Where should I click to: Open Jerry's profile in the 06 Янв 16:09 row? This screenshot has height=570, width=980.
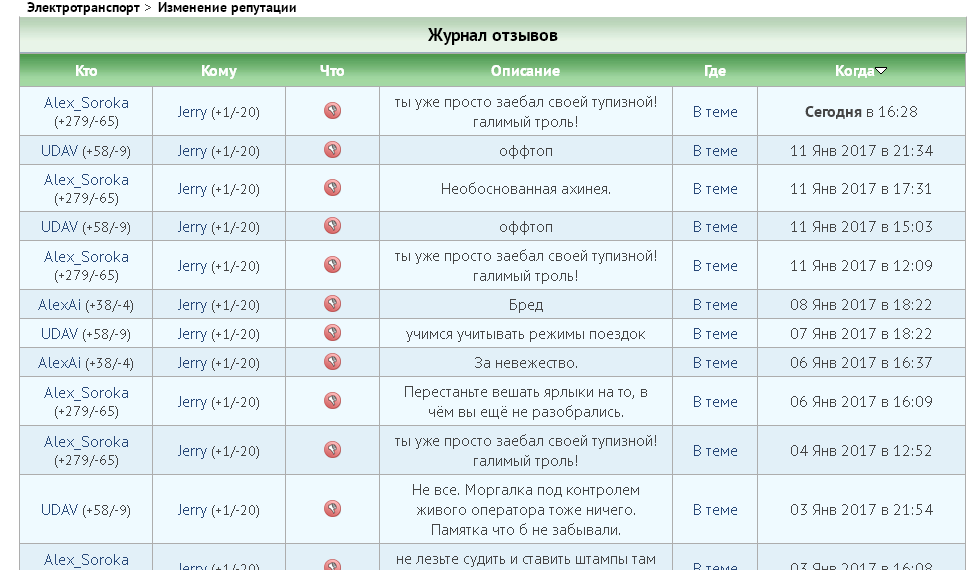point(192,402)
